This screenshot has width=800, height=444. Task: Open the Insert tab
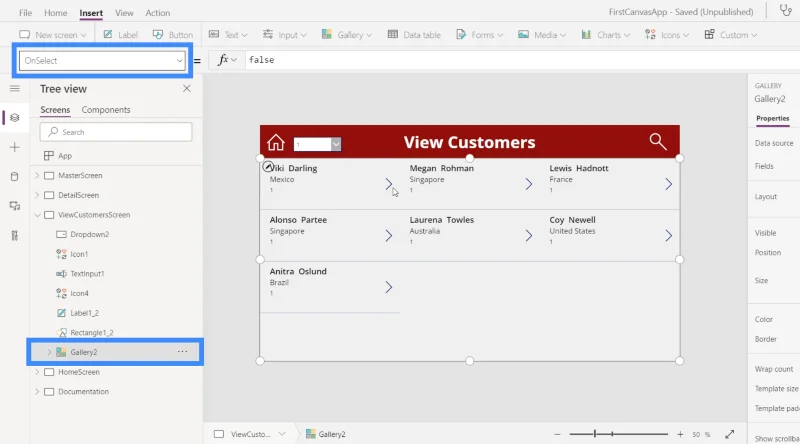[91, 13]
